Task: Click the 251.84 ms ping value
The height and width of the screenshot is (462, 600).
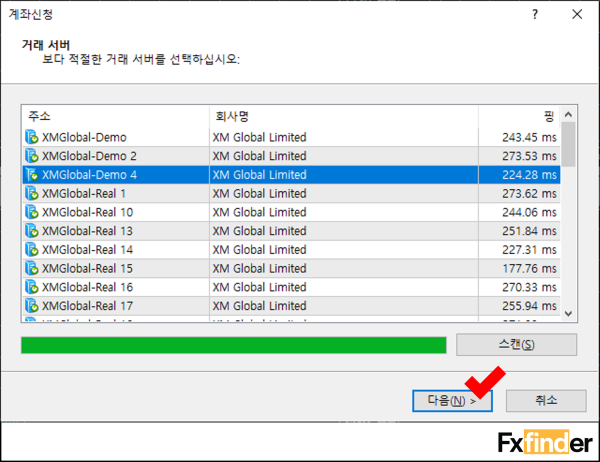Action: (x=529, y=231)
